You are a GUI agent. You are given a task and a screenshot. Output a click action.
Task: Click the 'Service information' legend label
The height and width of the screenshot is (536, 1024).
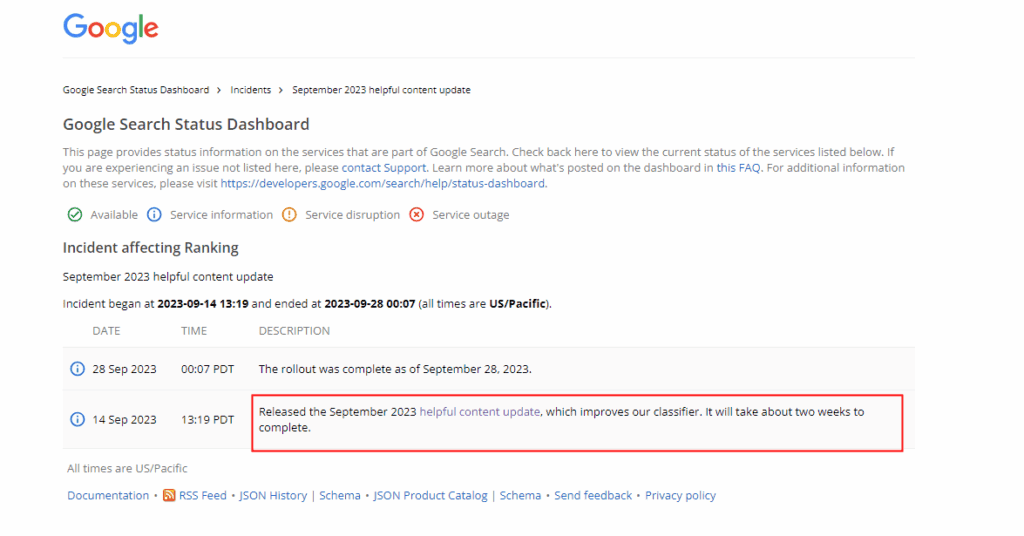[x=221, y=215]
